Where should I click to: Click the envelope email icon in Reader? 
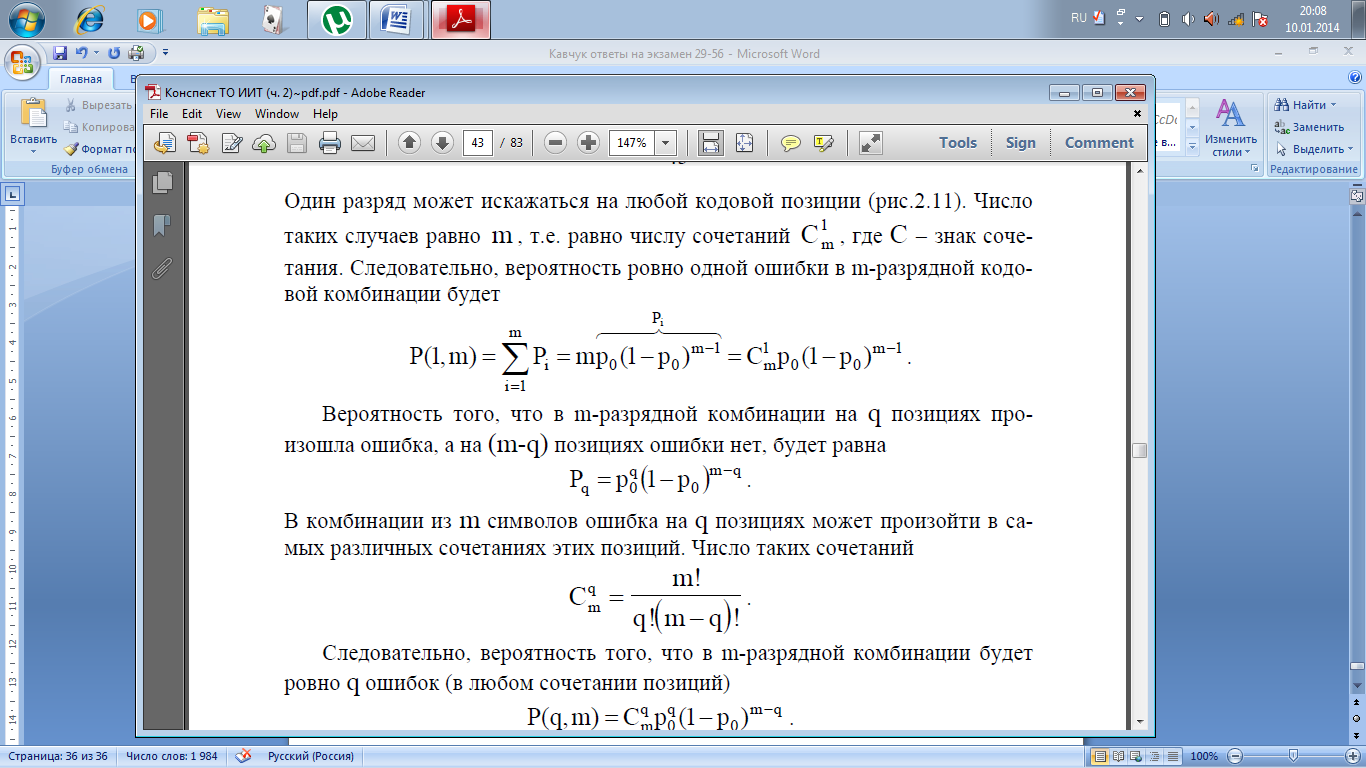tap(362, 143)
